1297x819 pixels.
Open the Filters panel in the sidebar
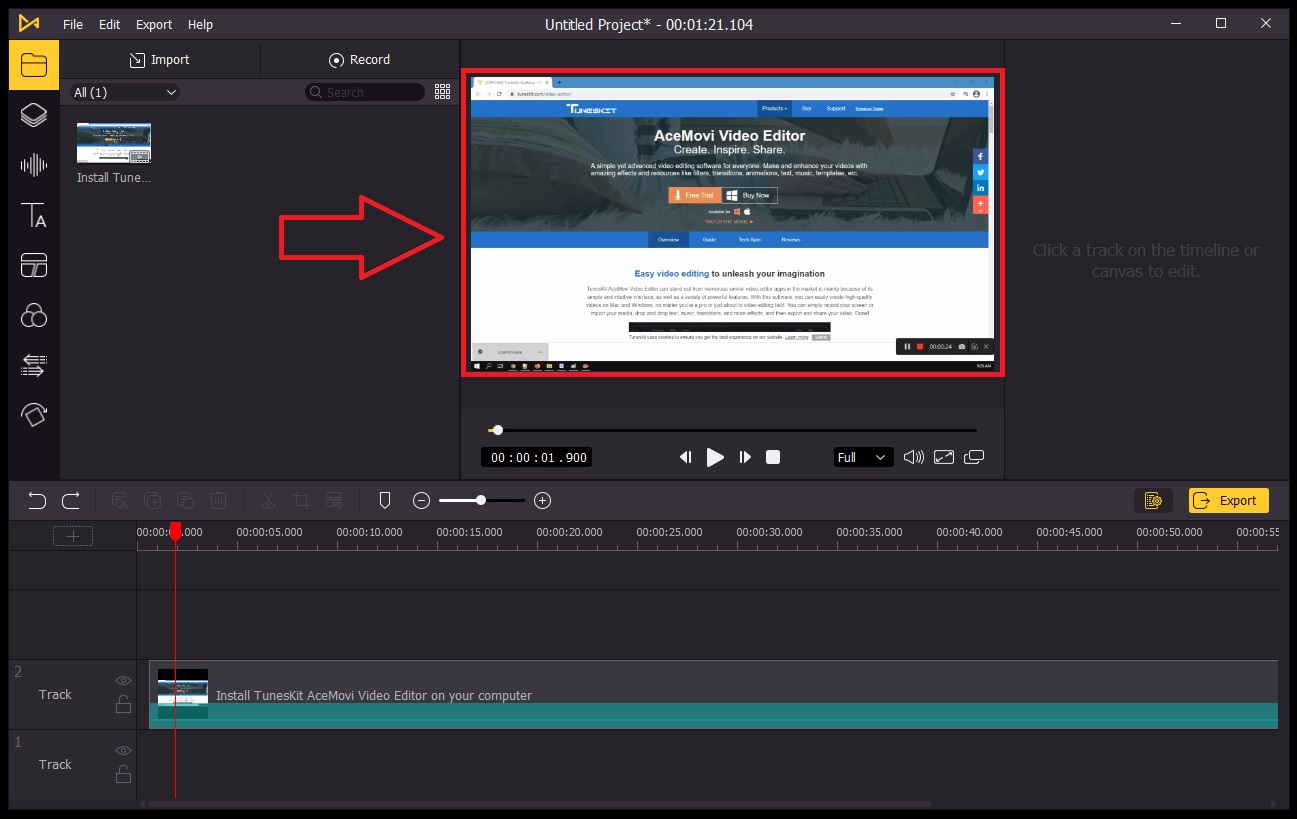tap(33, 315)
